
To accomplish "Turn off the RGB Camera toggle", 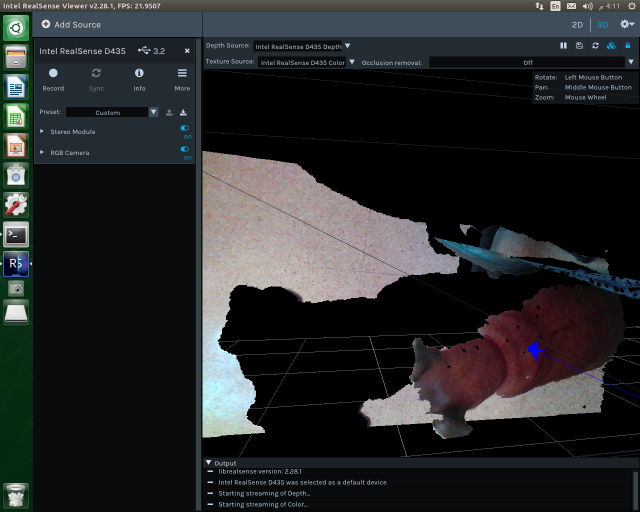I will coord(185,149).
